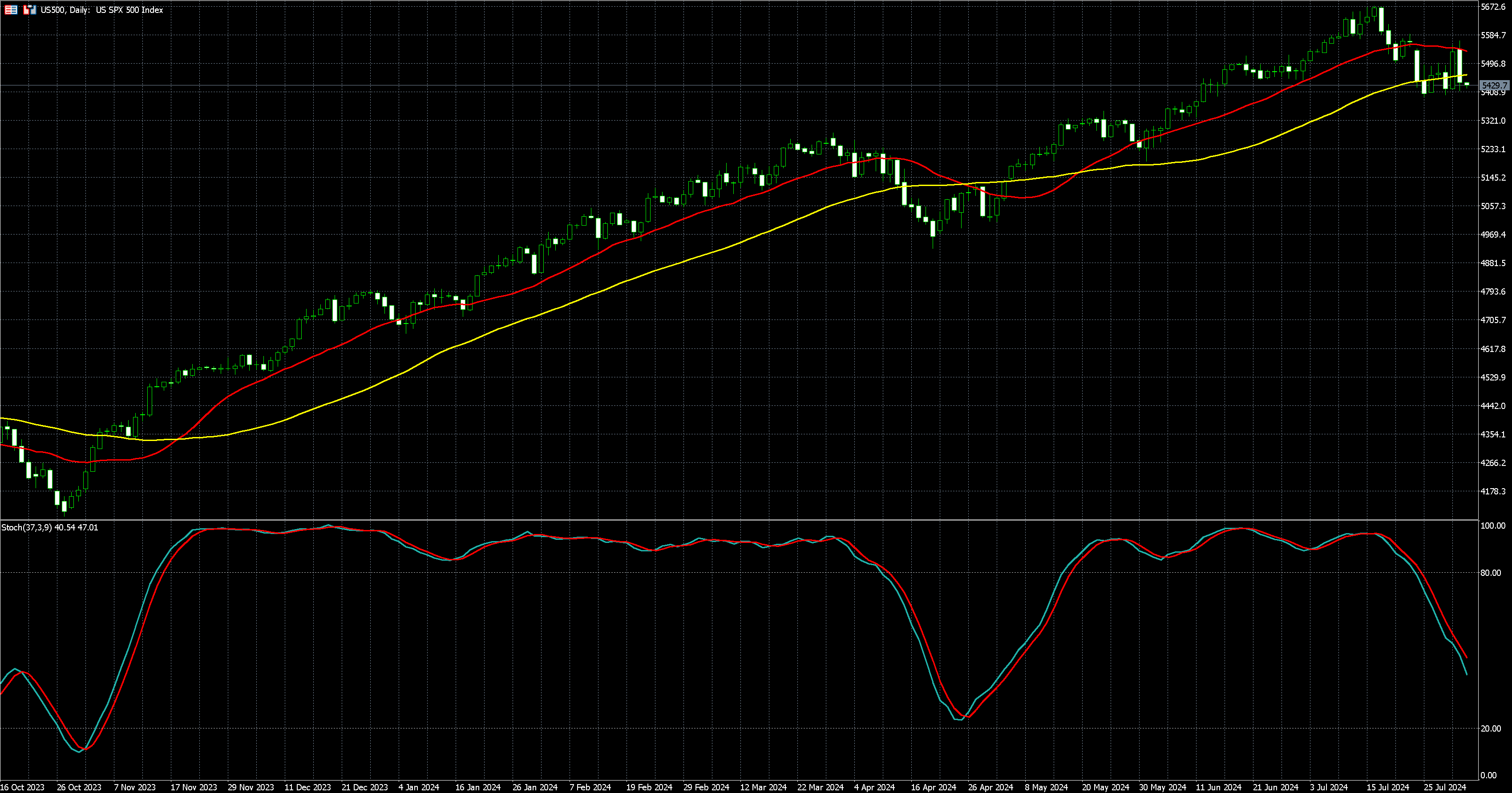Click the 8 May 2024 date label
This screenshot has width=1512, height=793.
pyautogui.click(x=1047, y=787)
